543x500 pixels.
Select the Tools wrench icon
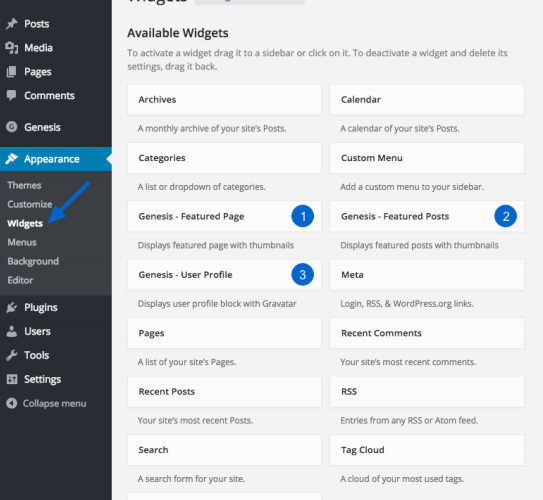12,355
